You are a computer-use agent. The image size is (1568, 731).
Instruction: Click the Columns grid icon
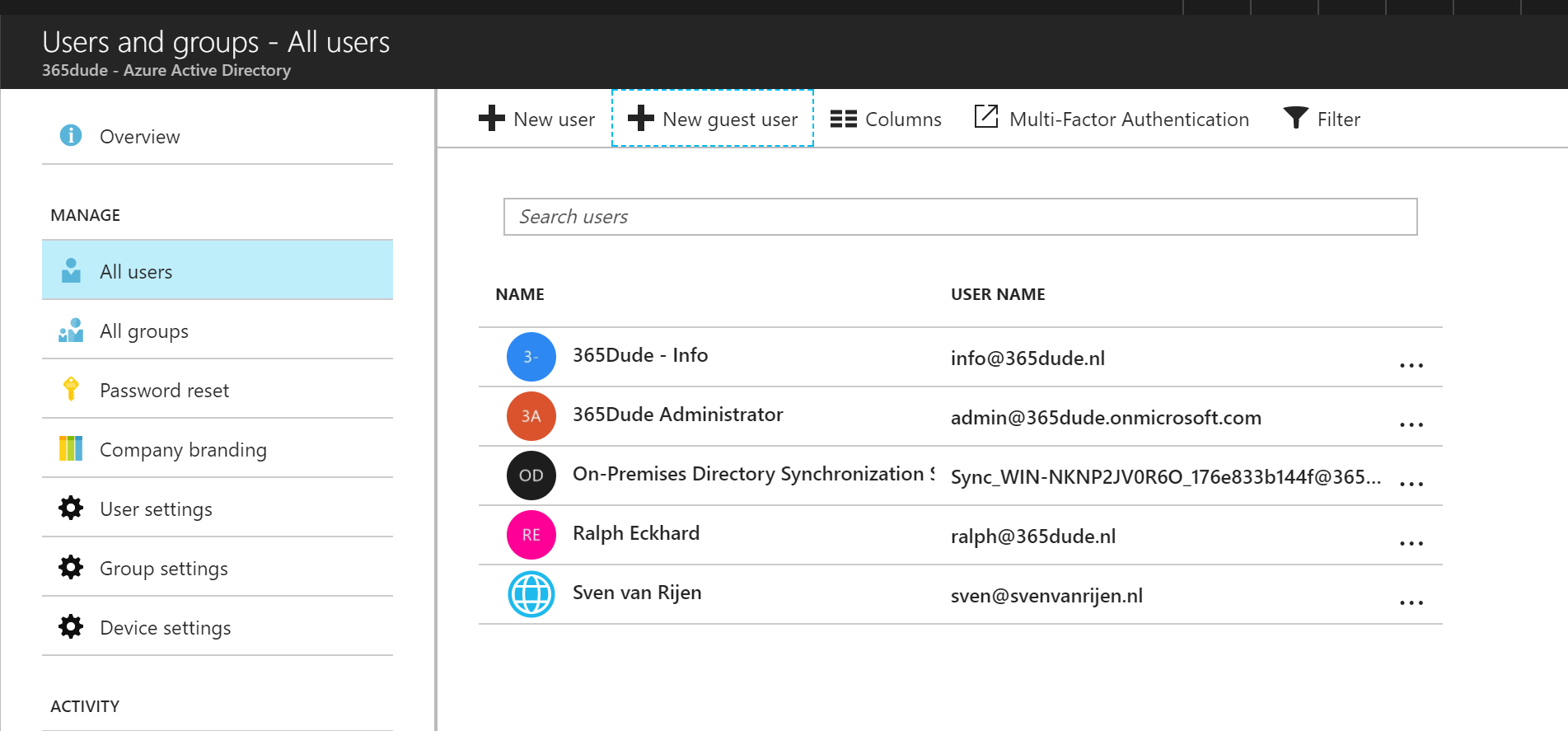point(844,119)
